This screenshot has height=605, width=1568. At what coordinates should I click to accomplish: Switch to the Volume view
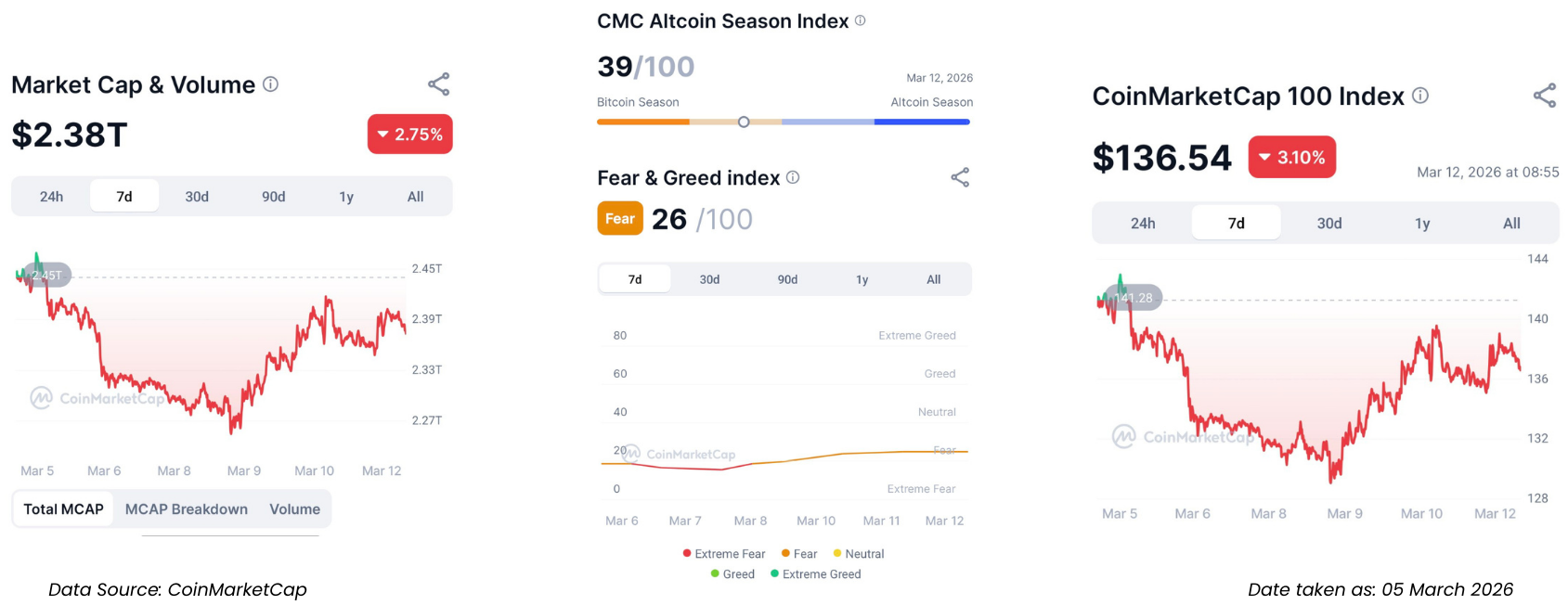coord(295,509)
